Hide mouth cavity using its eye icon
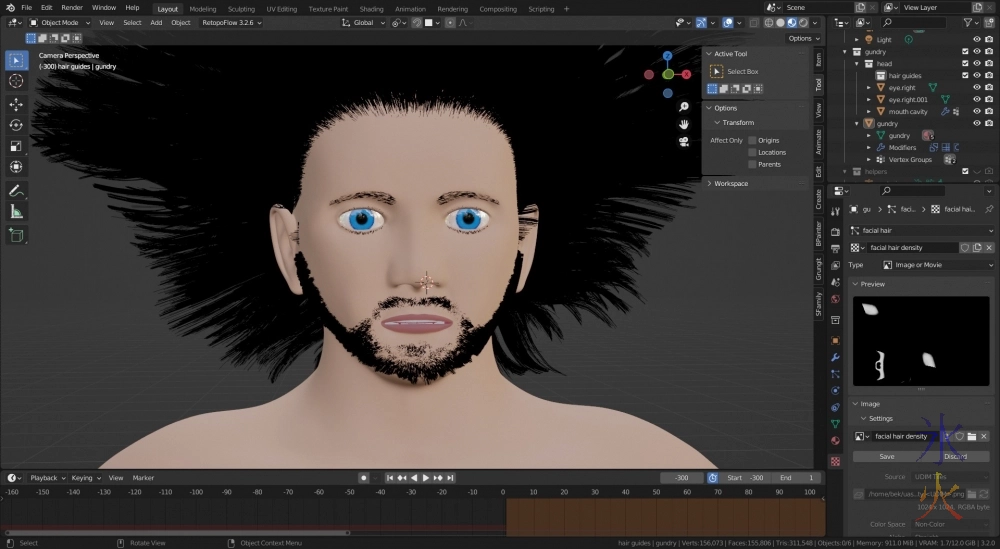The width and height of the screenshot is (1000, 549). 977,112
